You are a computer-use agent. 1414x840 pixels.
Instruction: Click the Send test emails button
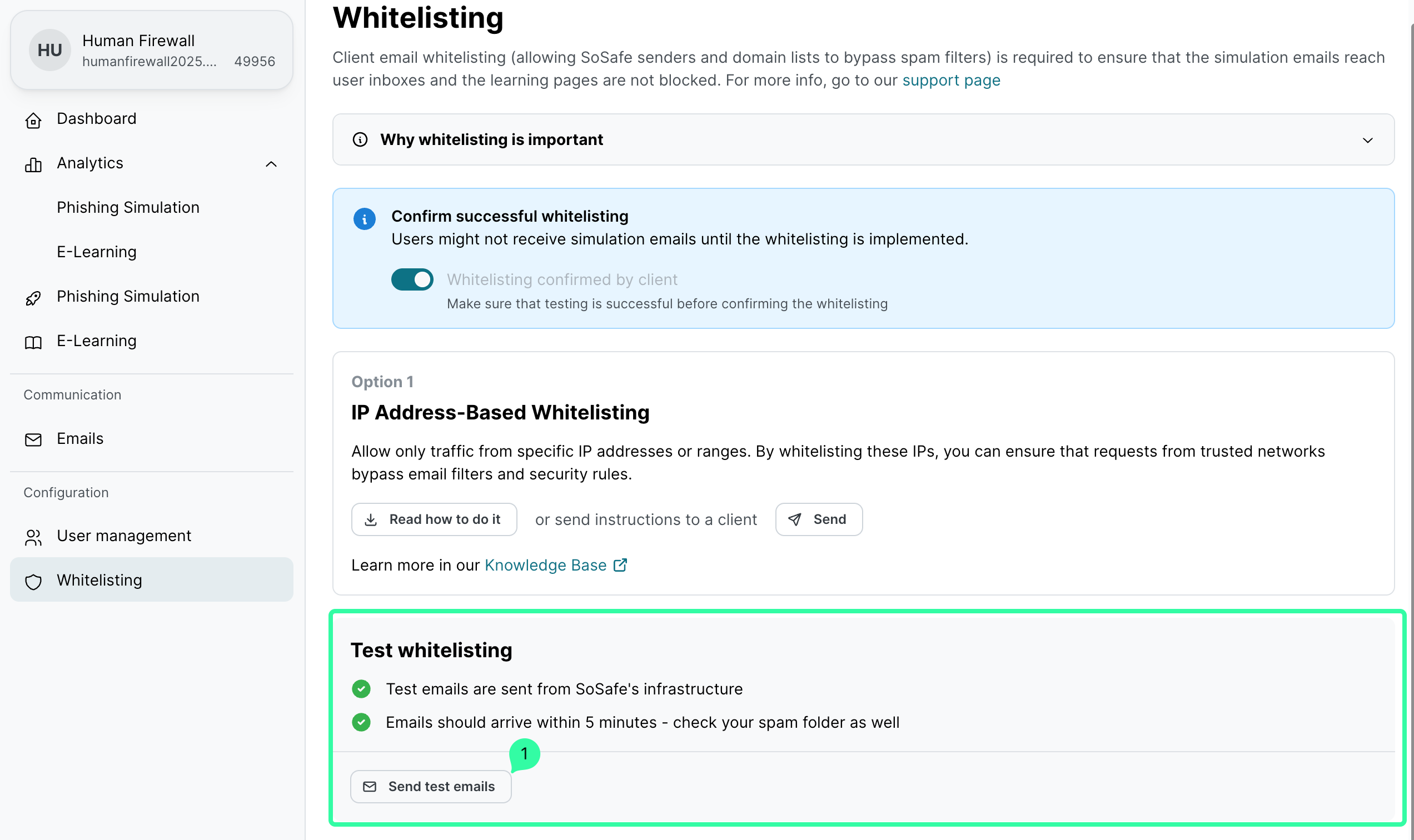tap(431, 786)
